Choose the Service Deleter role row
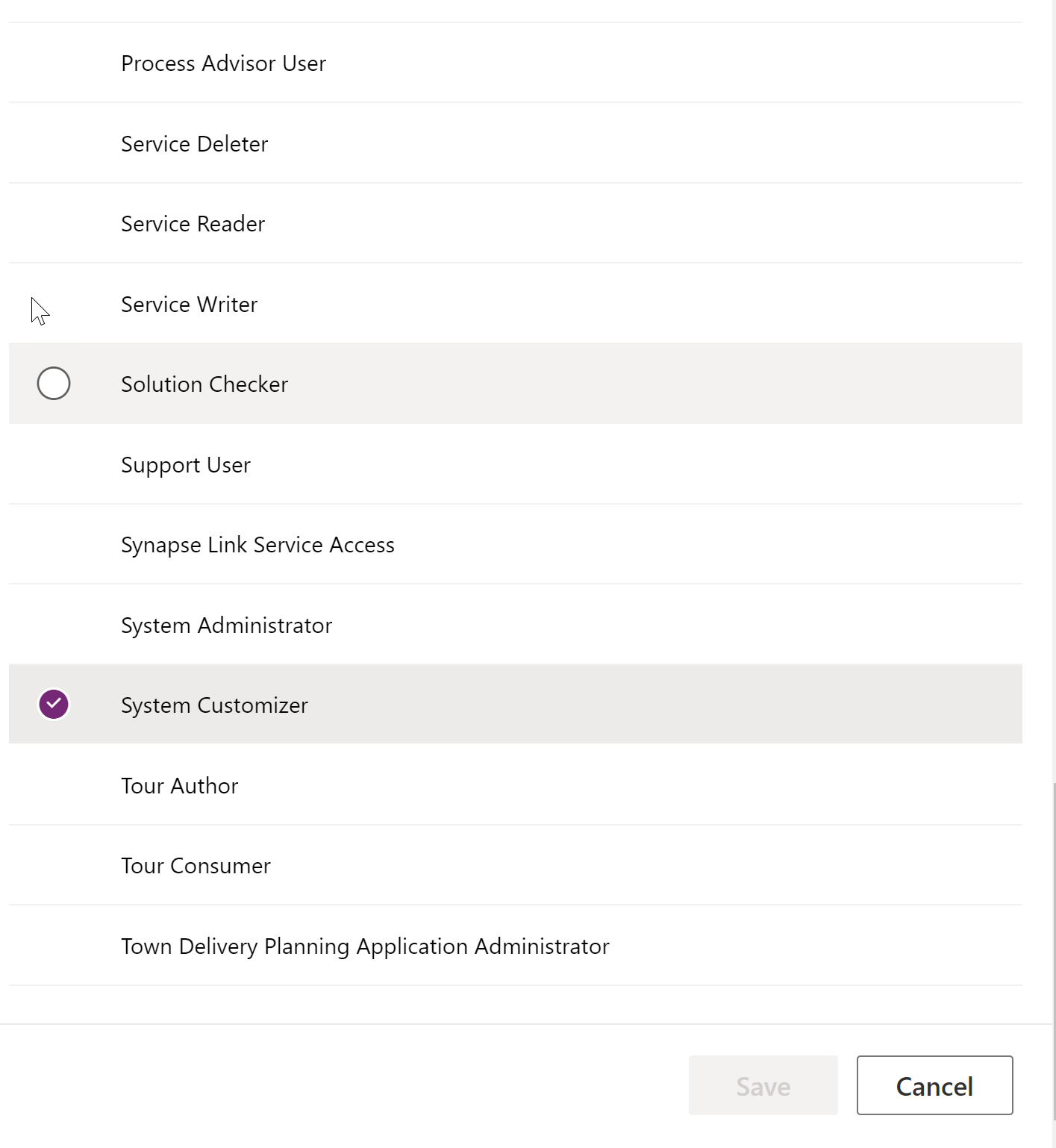This screenshot has height=1148, width=1056. [194, 144]
